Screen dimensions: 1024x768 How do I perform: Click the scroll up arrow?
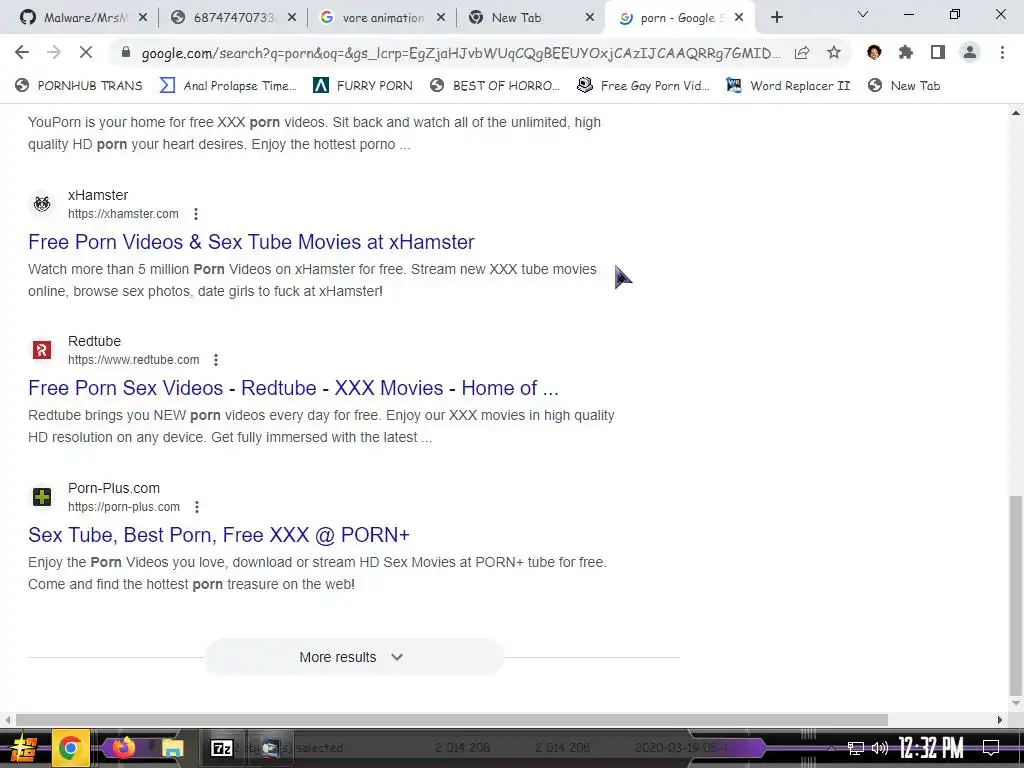pos(1016,114)
